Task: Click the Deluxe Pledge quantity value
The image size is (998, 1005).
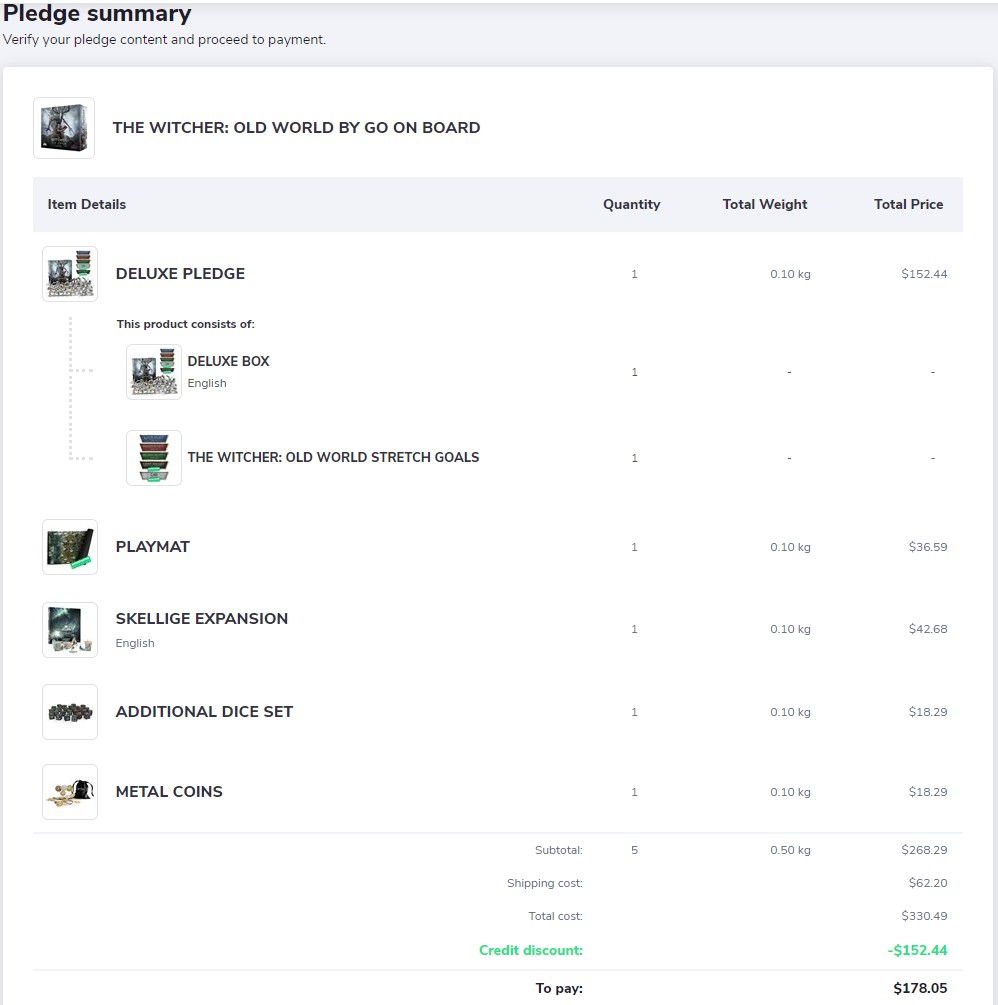Action: coord(635,274)
